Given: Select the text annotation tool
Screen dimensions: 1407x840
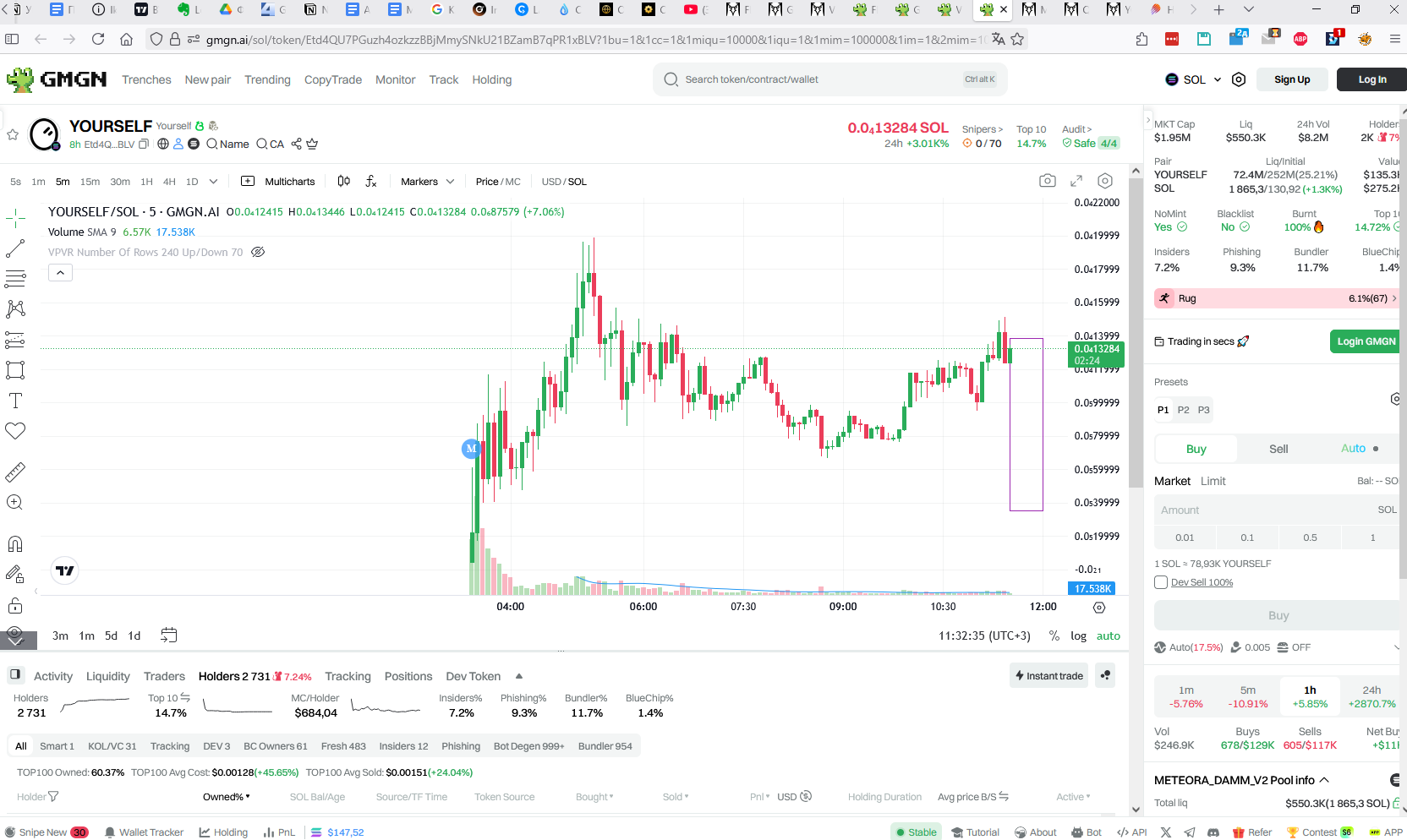Looking at the screenshot, I should [x=15, y=401].
